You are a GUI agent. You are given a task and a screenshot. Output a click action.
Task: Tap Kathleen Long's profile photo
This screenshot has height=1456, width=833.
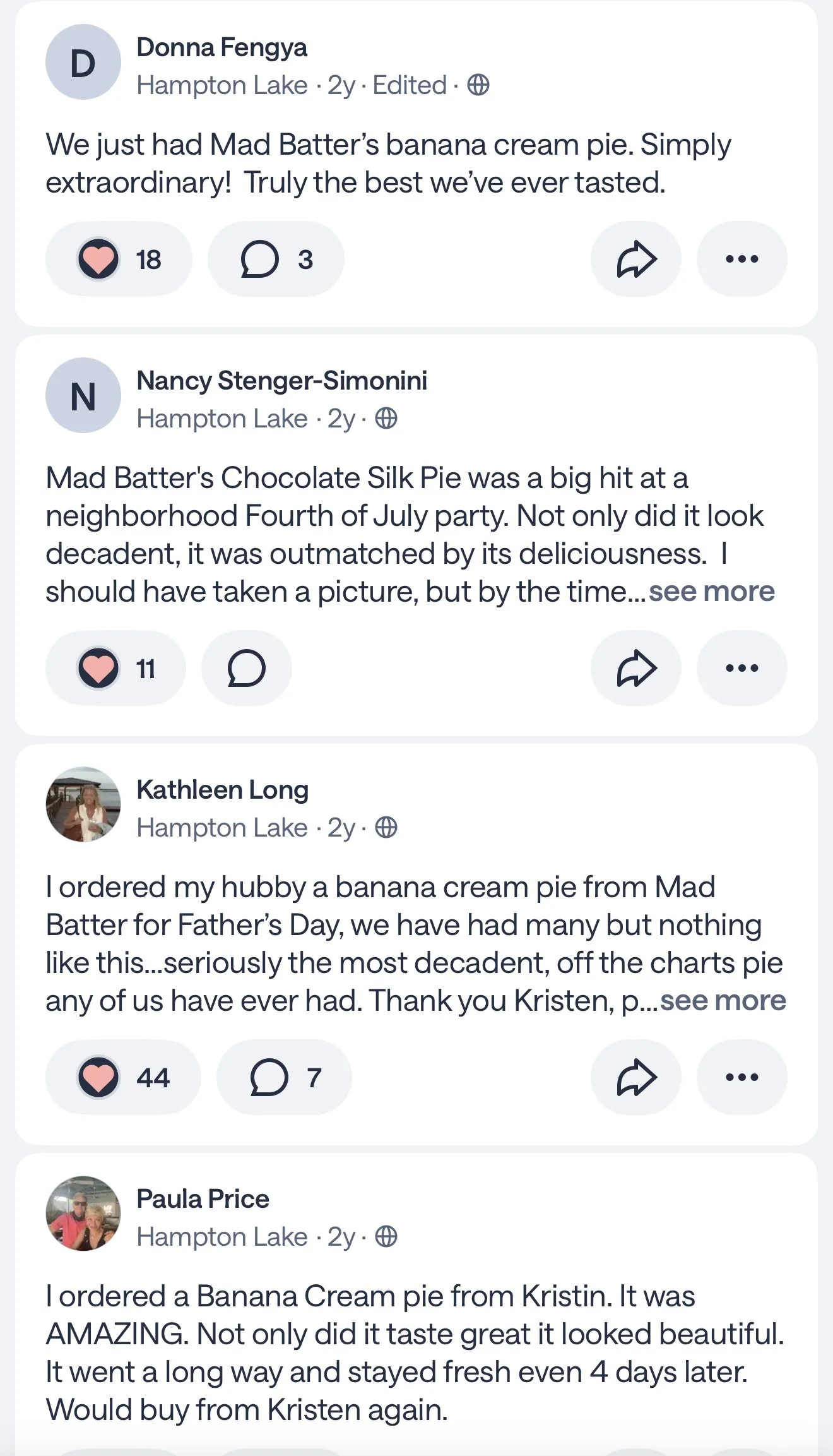coord(83,804)
